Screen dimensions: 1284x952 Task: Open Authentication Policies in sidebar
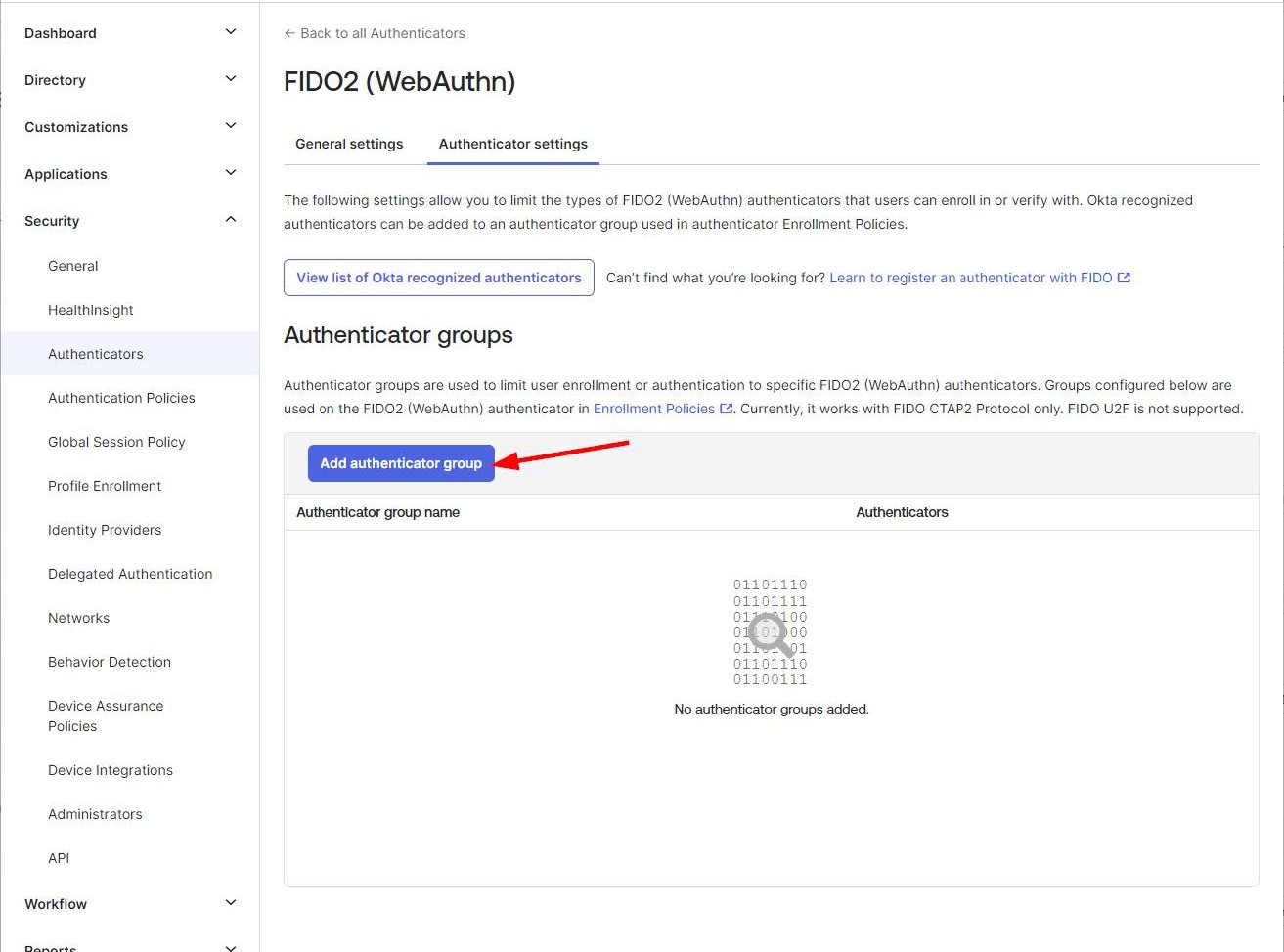coord(121,398)
